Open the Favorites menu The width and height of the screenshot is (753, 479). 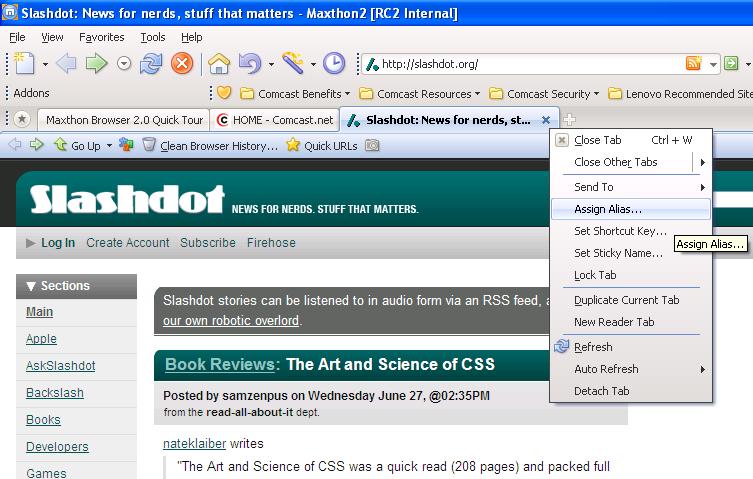(101, 37)
